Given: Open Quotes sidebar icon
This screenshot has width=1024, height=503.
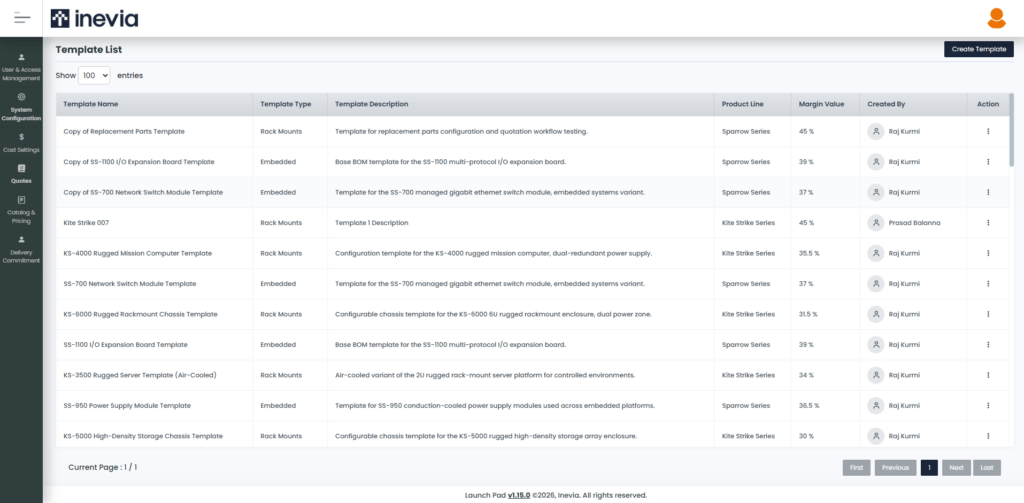Looking at the screenshot, I should tap(22, 169).
